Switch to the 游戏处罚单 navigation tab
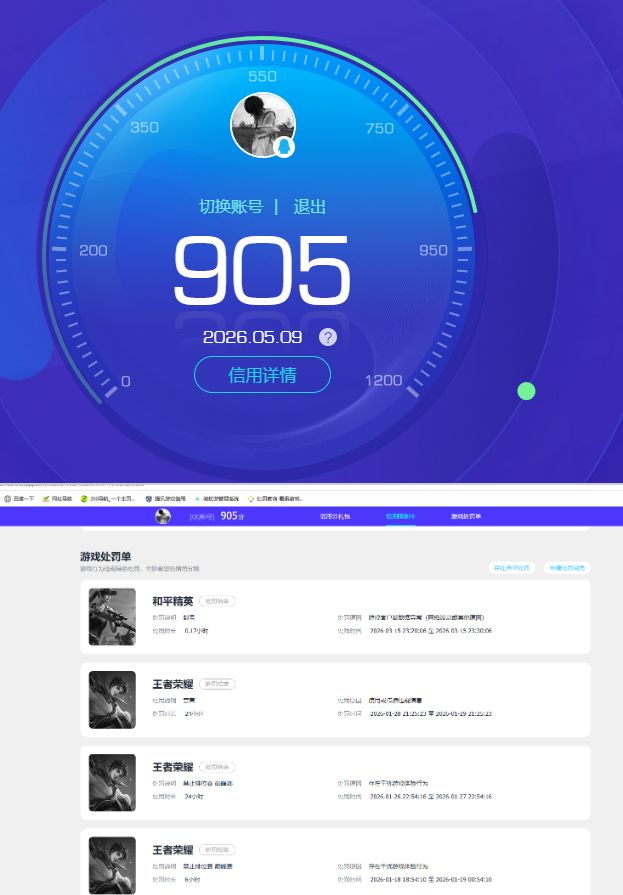Image resolution: width=623 pixels, height=895 pixels. coord(466,516)
